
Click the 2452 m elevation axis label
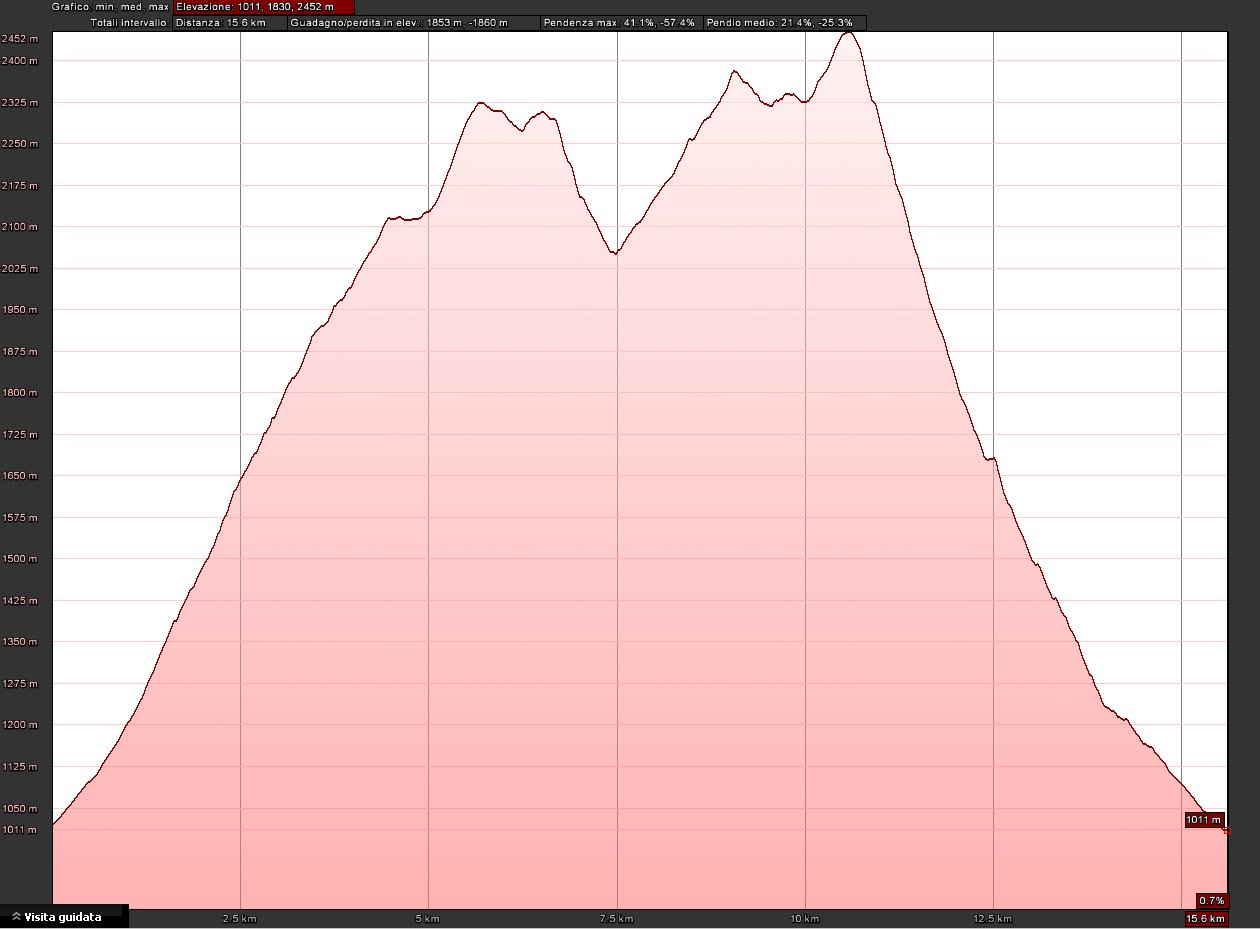tap(20, 39)
